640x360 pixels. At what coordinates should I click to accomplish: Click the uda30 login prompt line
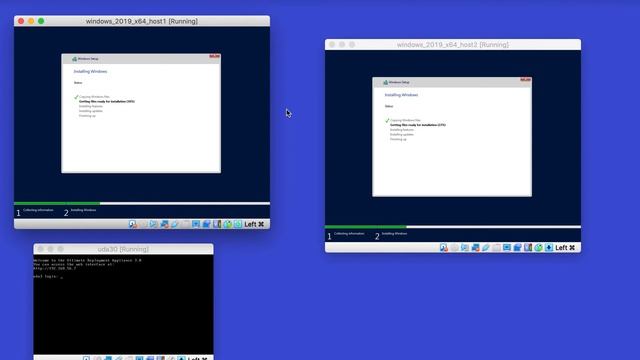tap(48, 277)
